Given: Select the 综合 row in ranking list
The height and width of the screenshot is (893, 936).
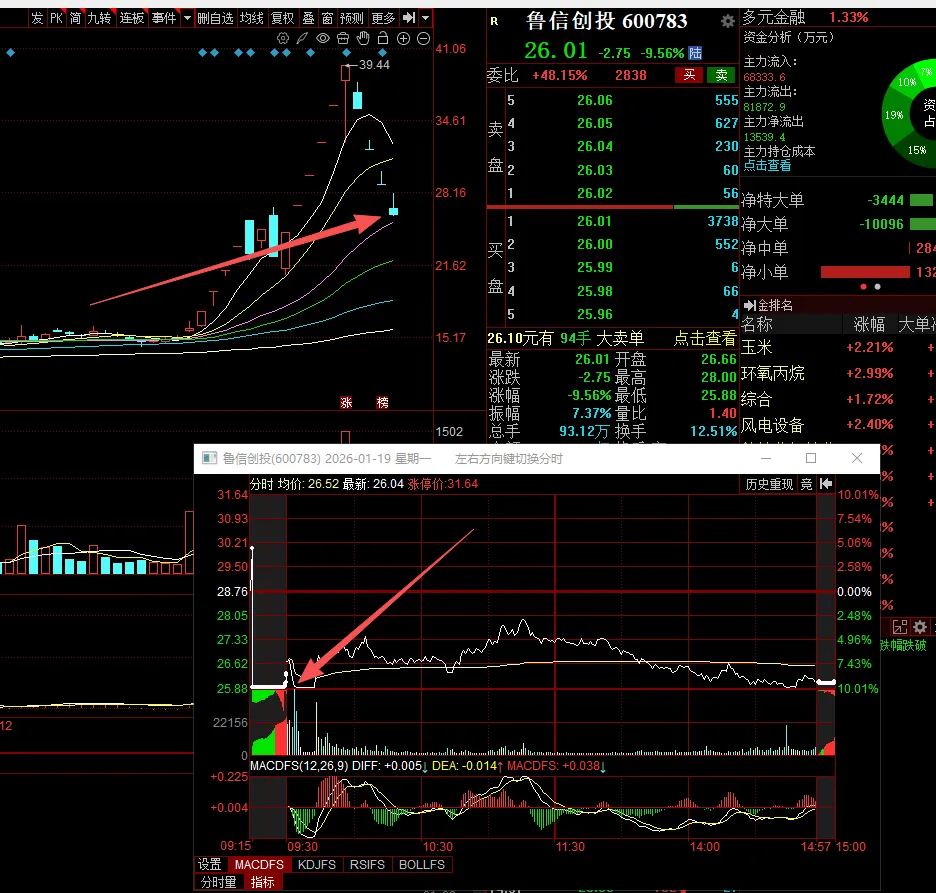Looking at the screenshot, I should (838, 399).
